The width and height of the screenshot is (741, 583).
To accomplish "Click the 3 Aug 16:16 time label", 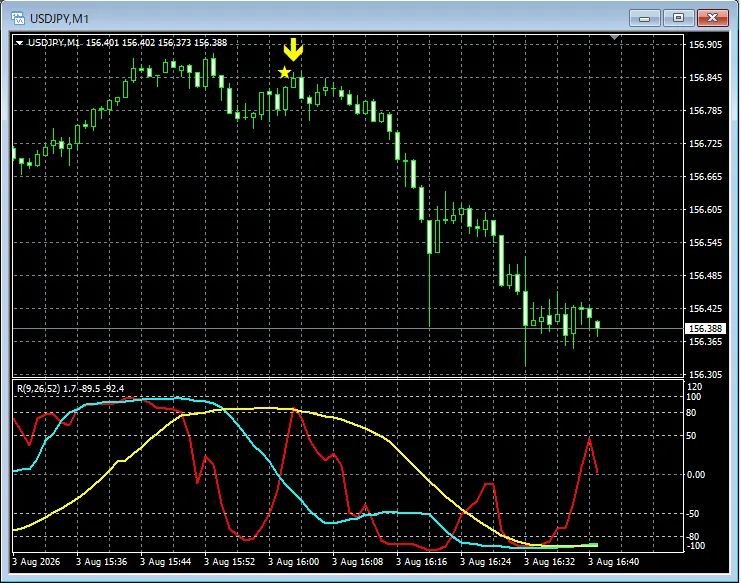I will tap(422, 562).
